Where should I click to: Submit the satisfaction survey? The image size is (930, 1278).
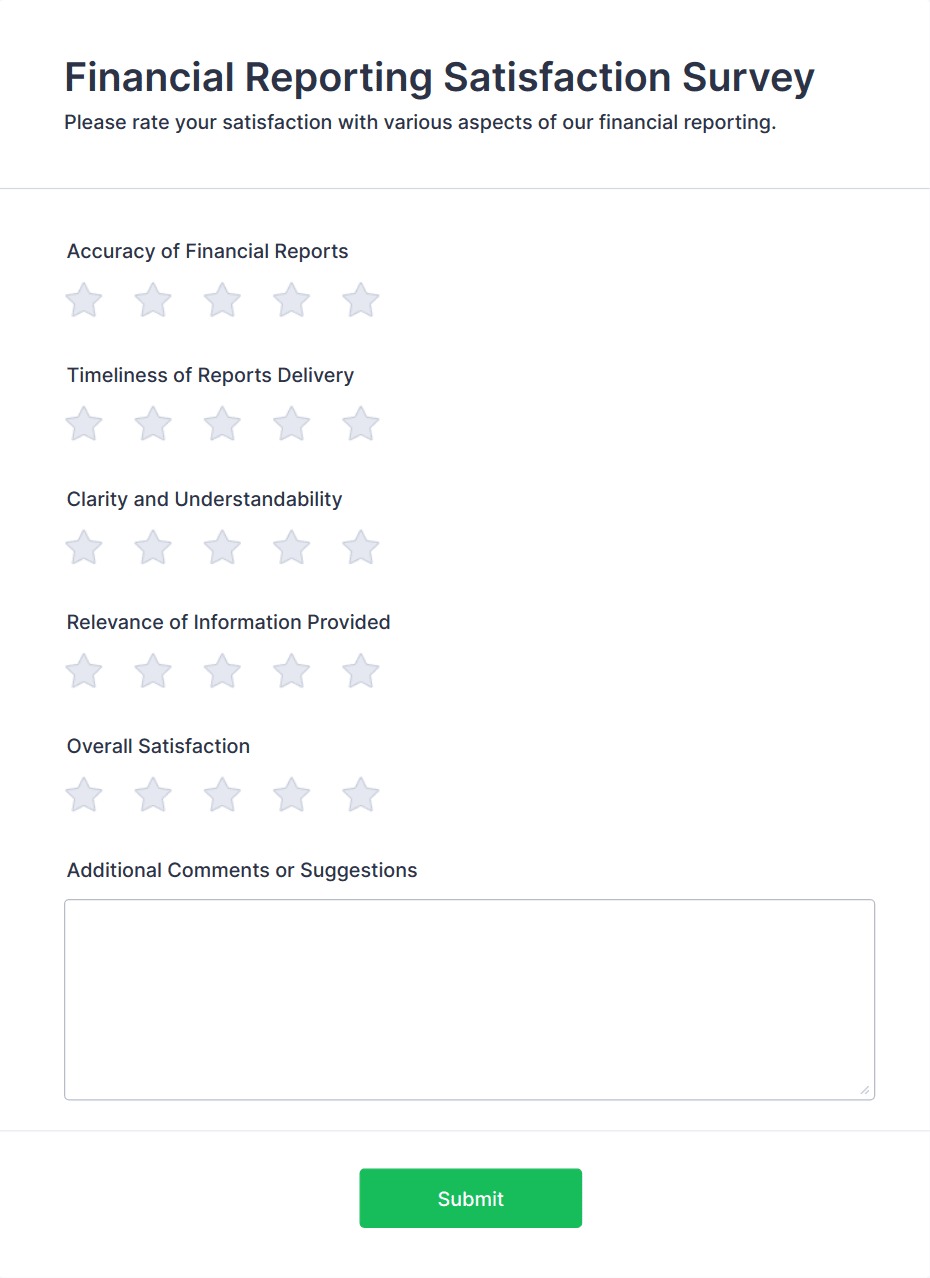tap(470, 1198)
